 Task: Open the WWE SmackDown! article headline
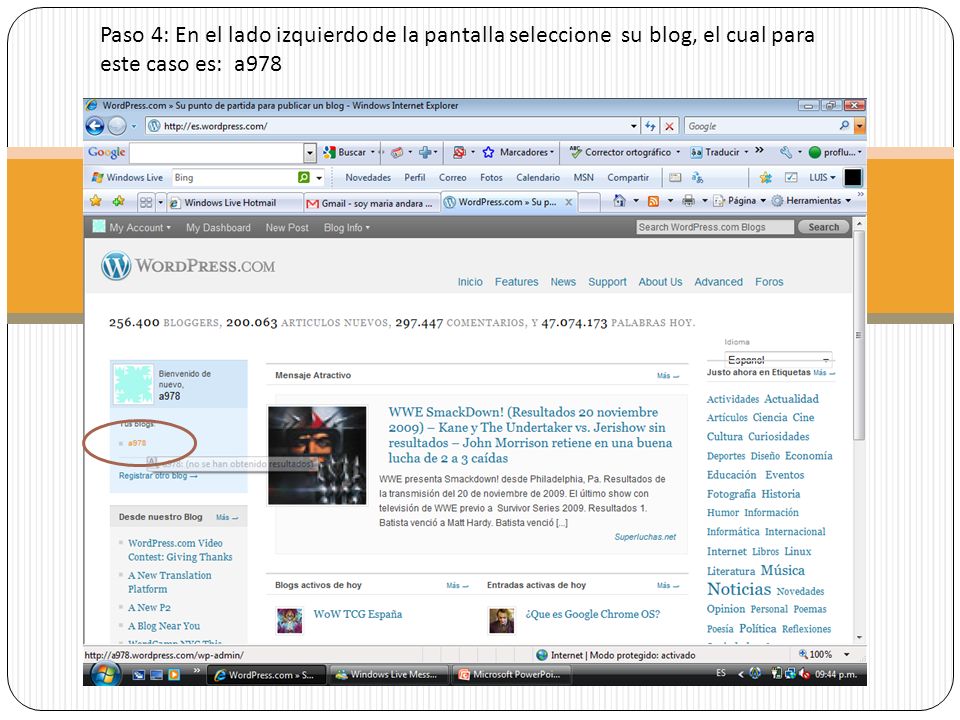(530, 435)
